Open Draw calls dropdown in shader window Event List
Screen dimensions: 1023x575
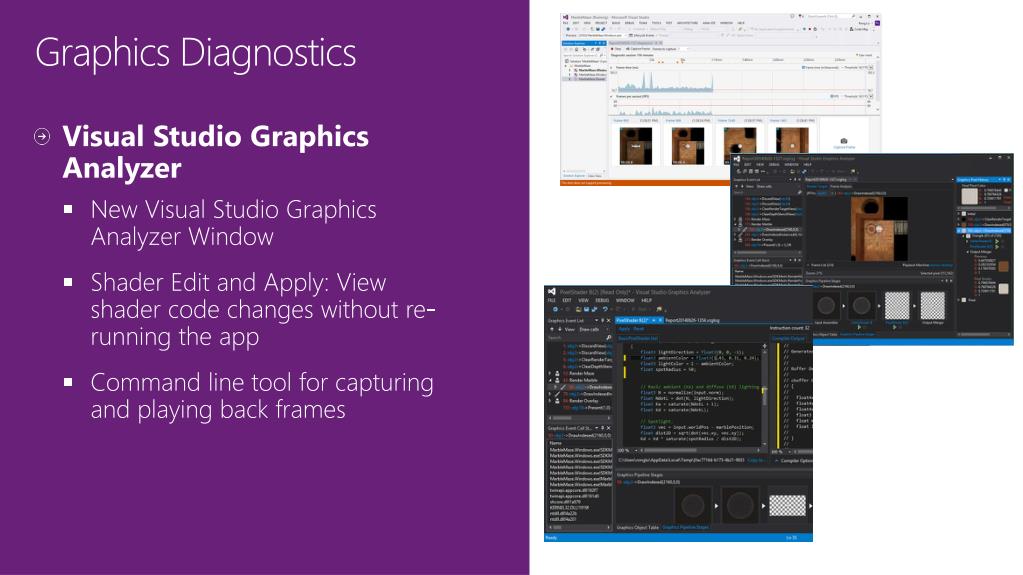click(594, 330)
